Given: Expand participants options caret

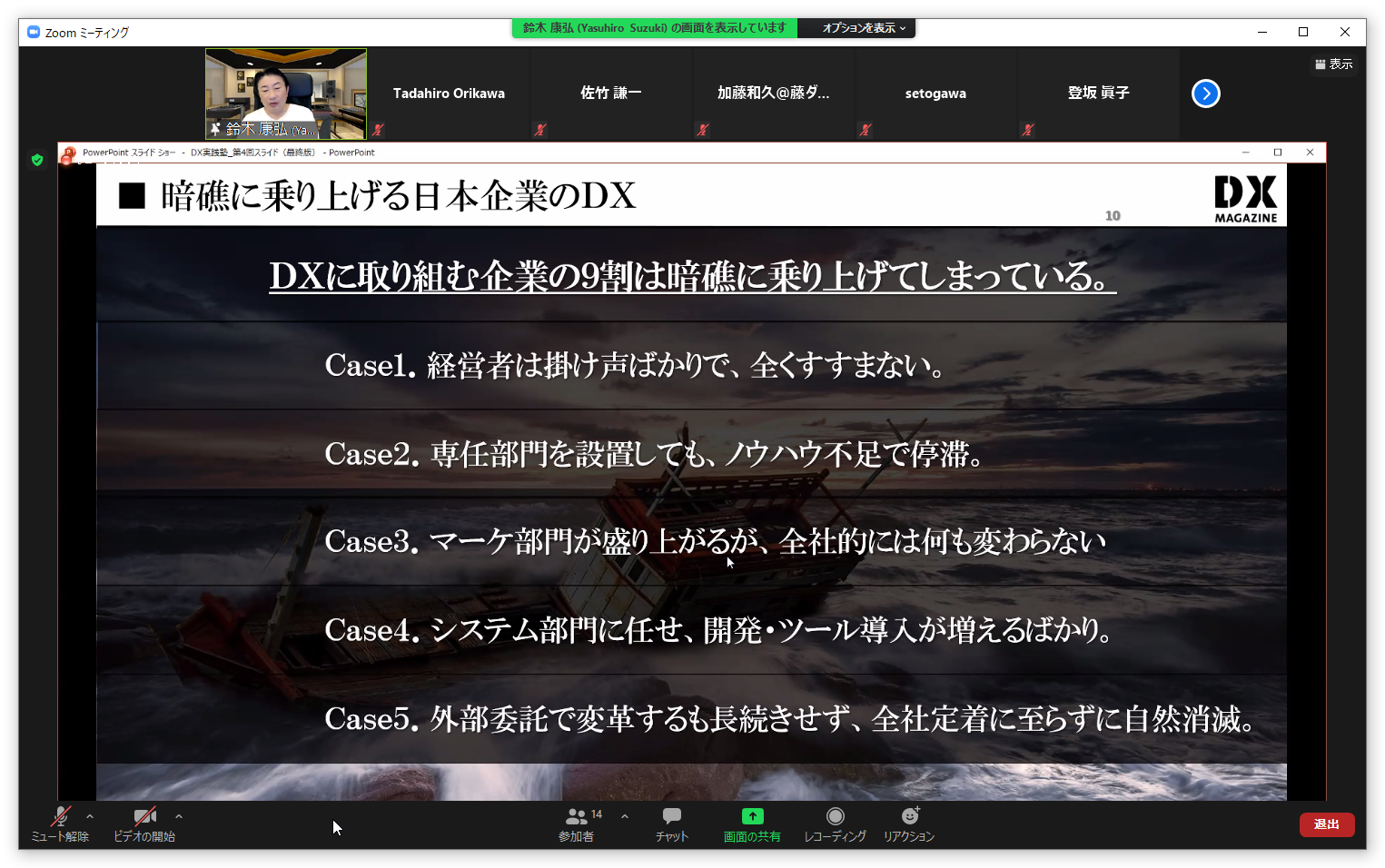Looking at the screenshot, I should (625, 816).
